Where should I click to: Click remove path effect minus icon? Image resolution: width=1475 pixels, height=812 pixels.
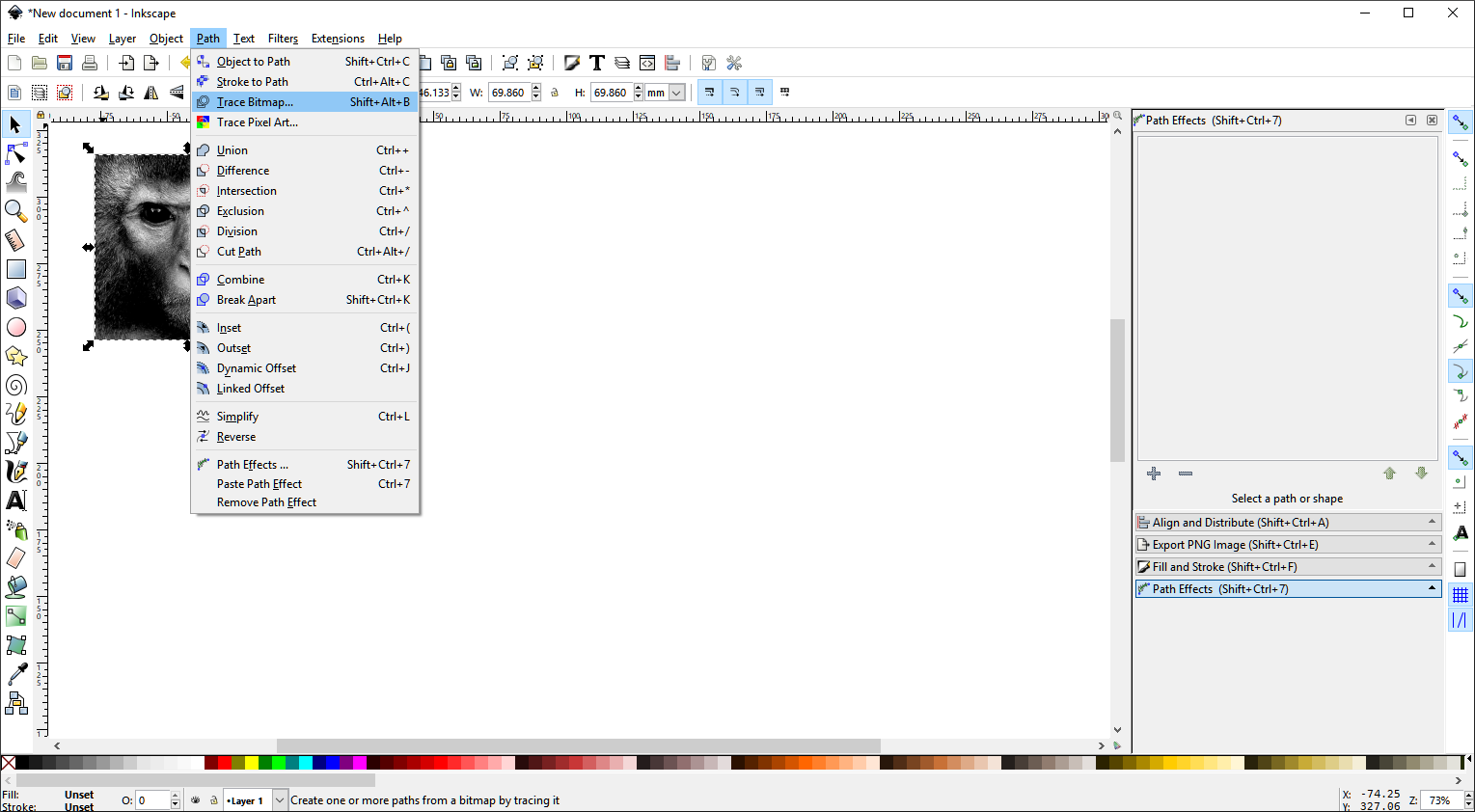(1186, 474)
